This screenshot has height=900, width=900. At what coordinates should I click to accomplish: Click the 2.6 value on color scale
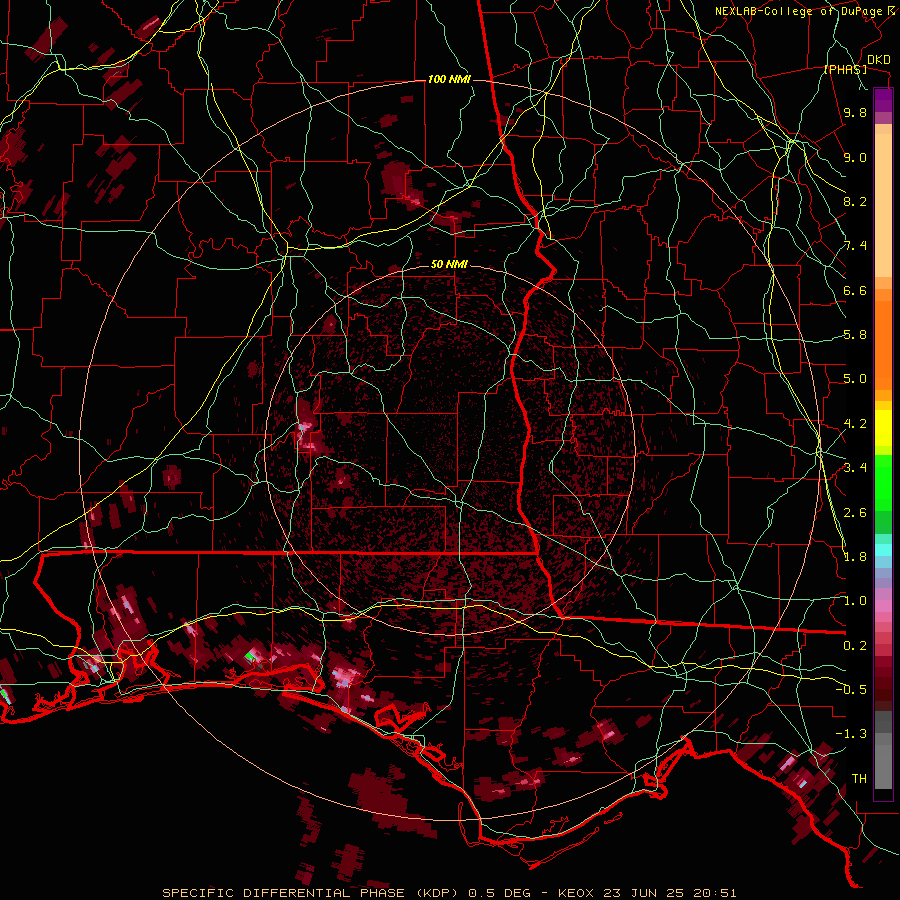(855, 513)
